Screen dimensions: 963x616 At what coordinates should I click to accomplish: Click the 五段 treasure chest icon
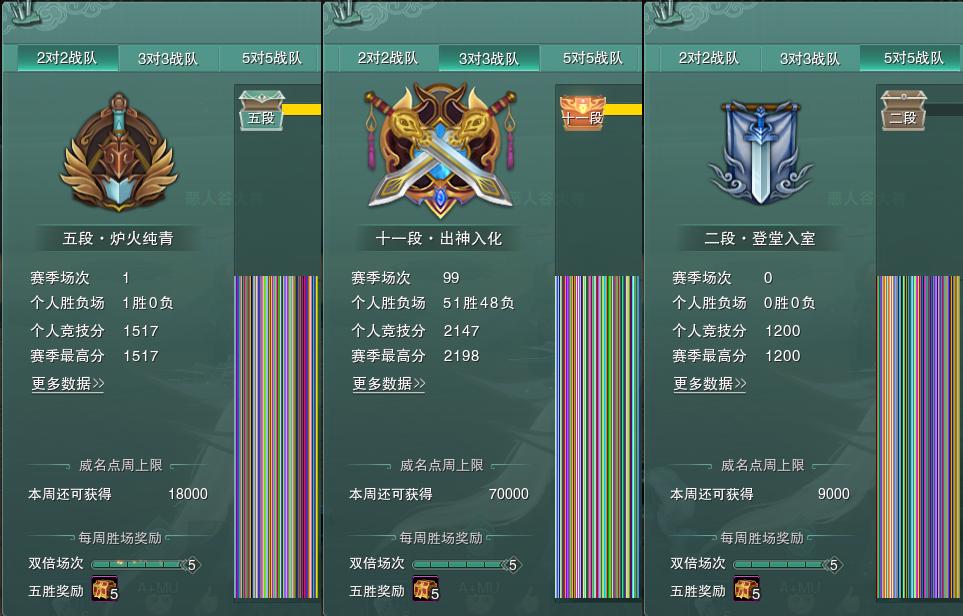click(262, 110)
